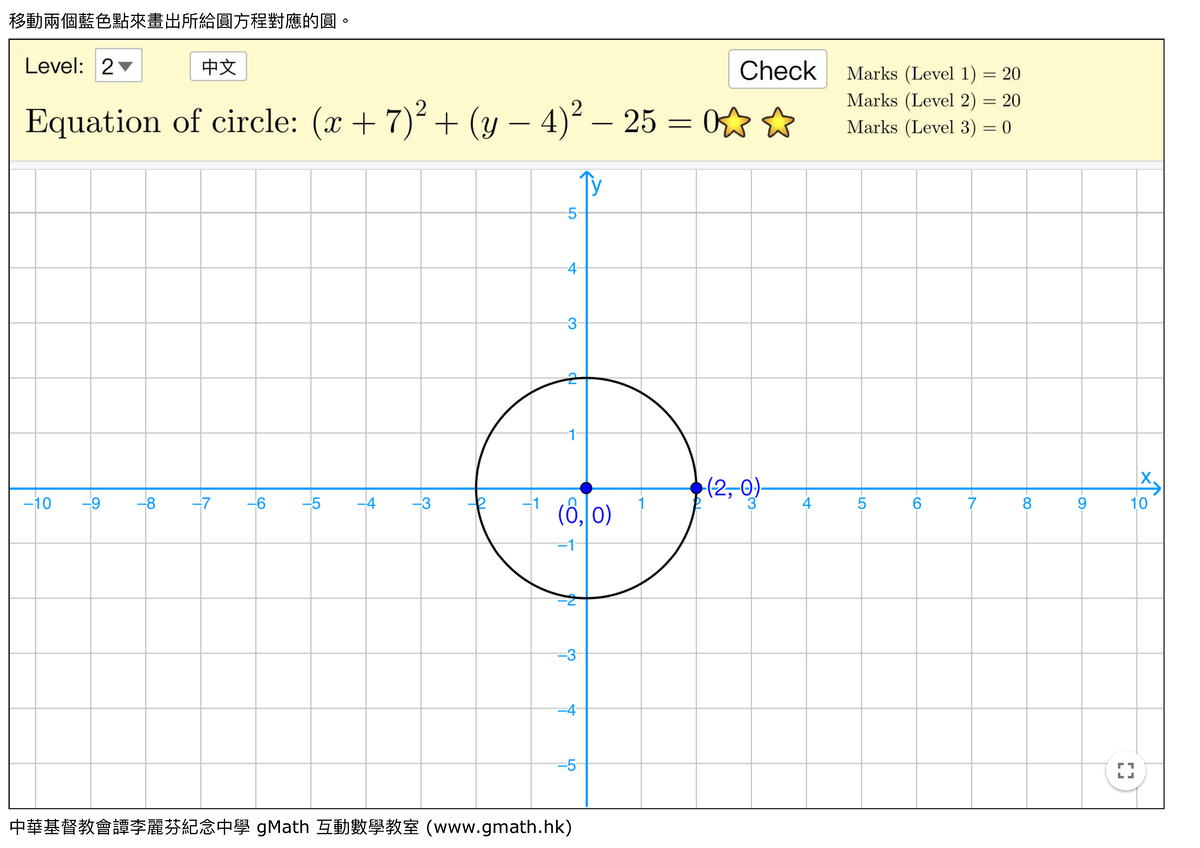The width and height of the screenshot is (1200, 848).
Task: Click the x-axis label 10
Action: tap(1139, 503)
